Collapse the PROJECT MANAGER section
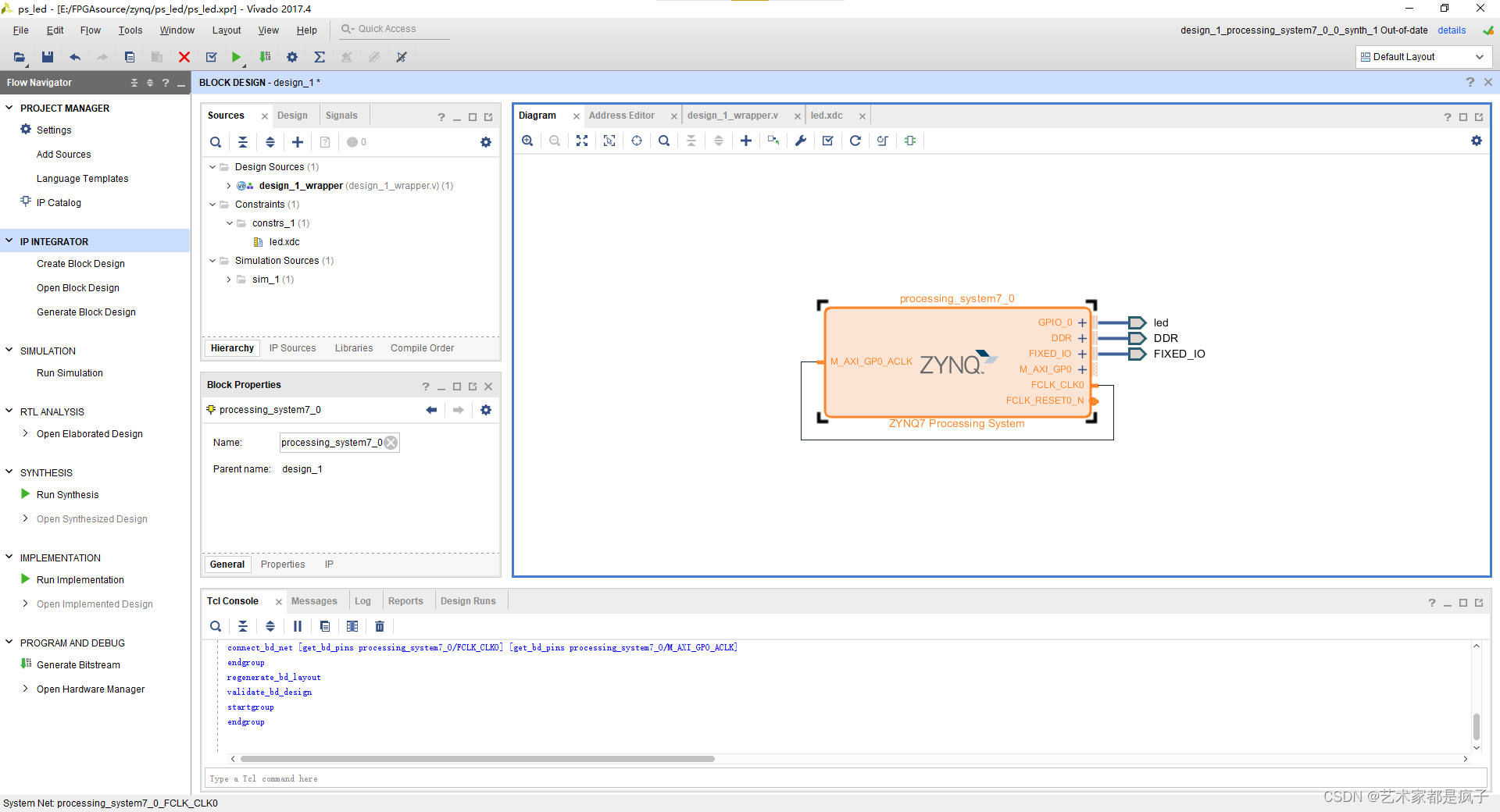Image resolution: width=1500 pixels, height=812 pixels. coord(9,108)
